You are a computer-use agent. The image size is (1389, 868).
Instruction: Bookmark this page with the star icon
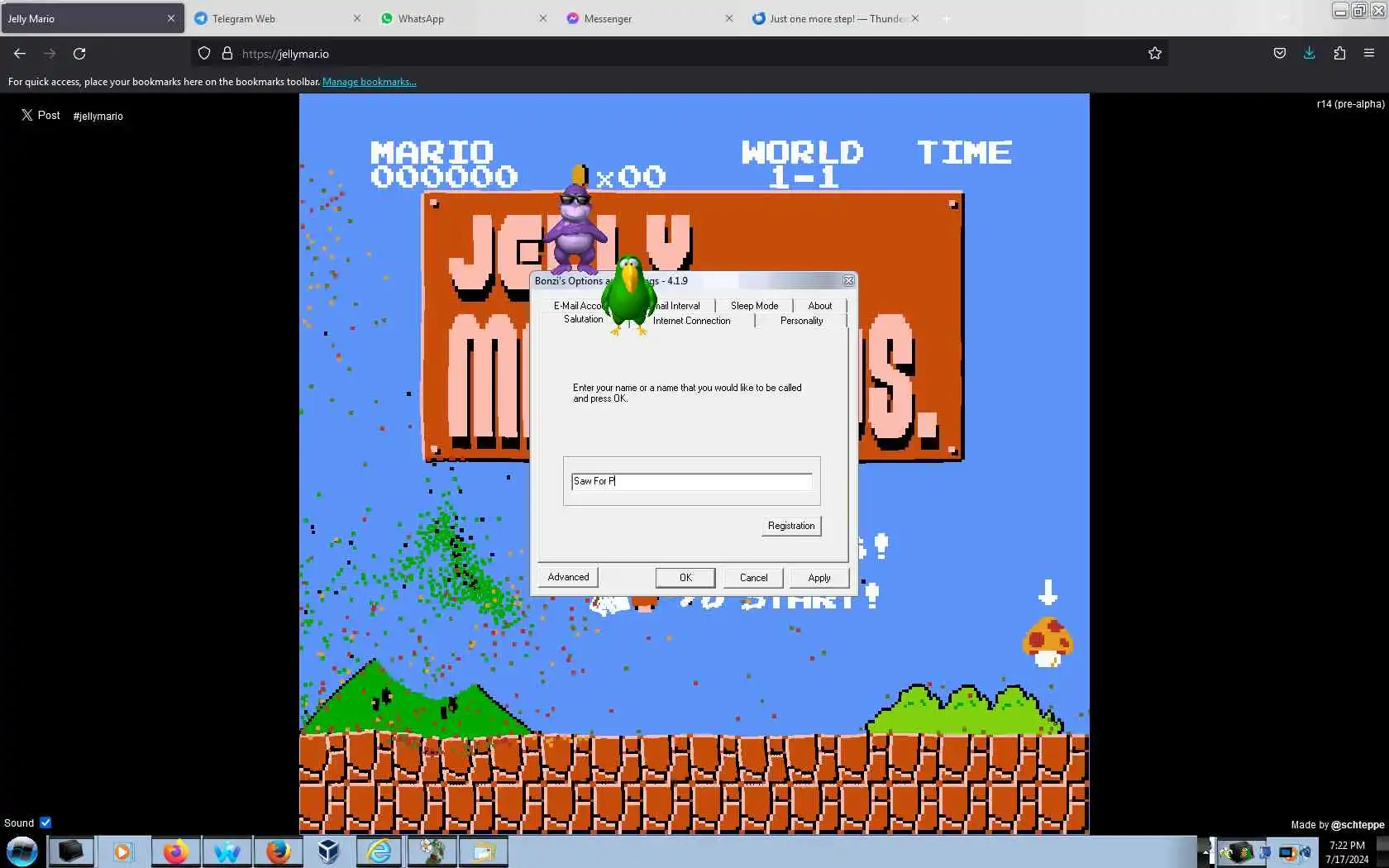click(x=1155, y=54)
